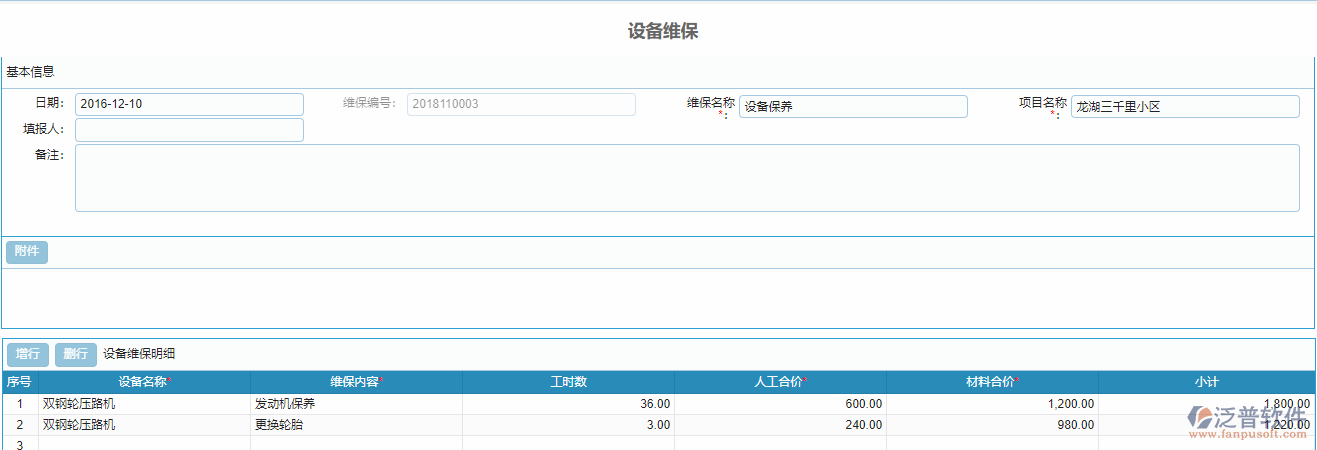
Task: Click the 设备名称 column header
Action: coord(145,382)
